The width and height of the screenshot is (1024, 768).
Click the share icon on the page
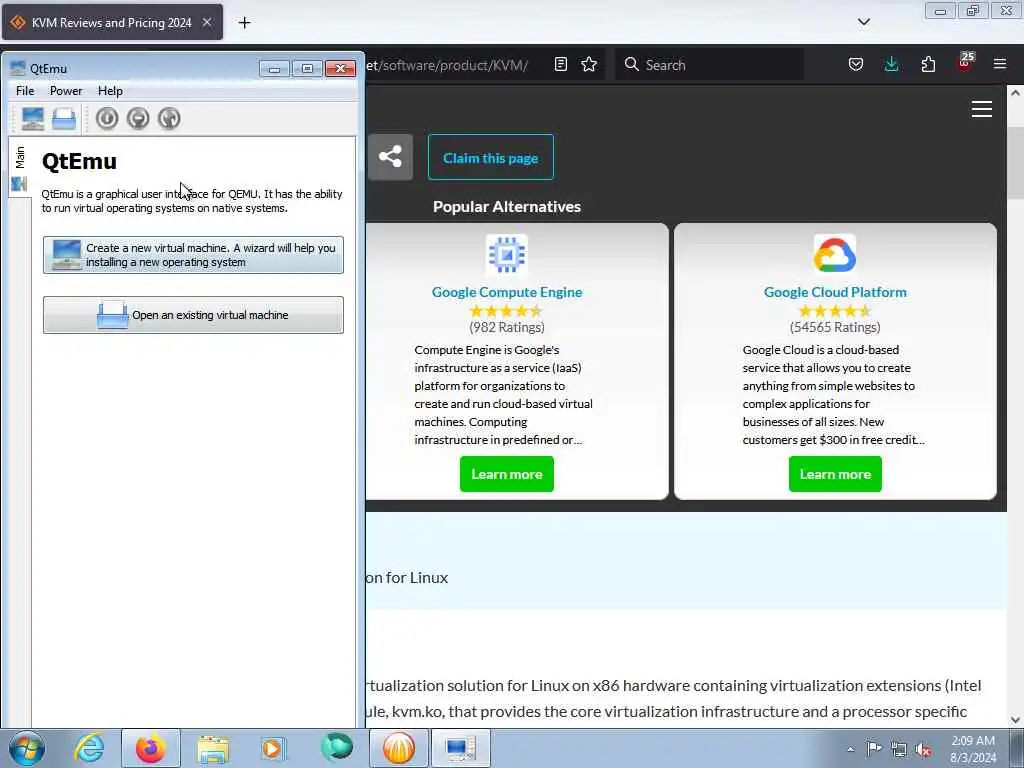pos(391,157)
